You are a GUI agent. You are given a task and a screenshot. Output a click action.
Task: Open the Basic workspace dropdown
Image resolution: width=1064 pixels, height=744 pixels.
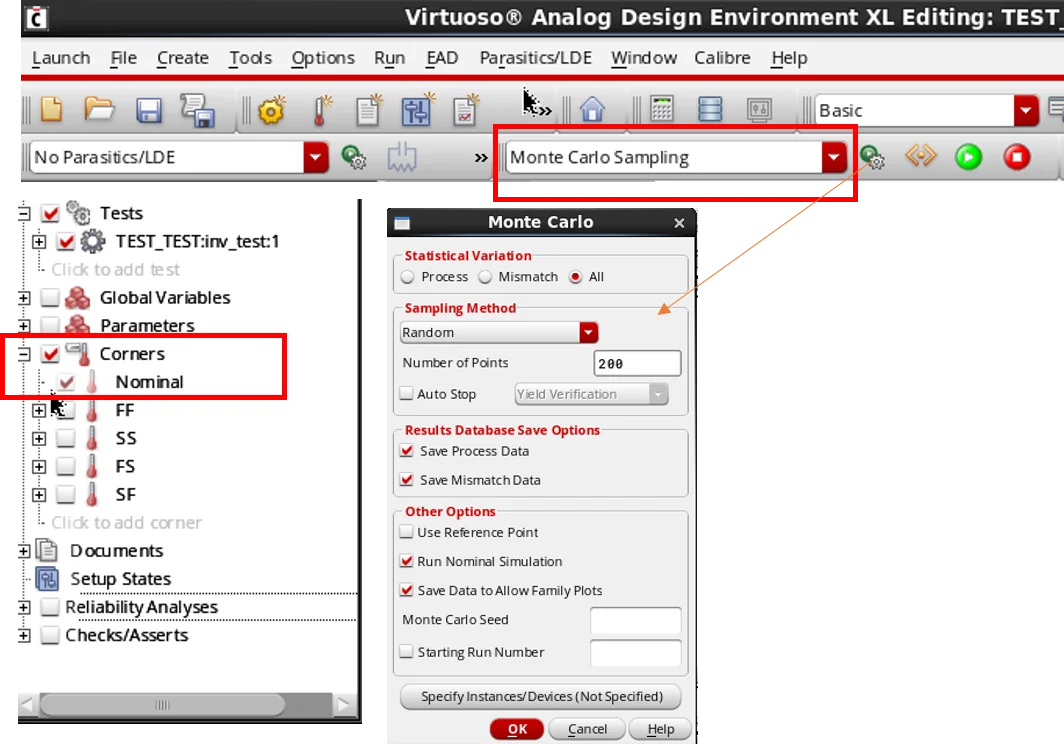pos(1026,111)
